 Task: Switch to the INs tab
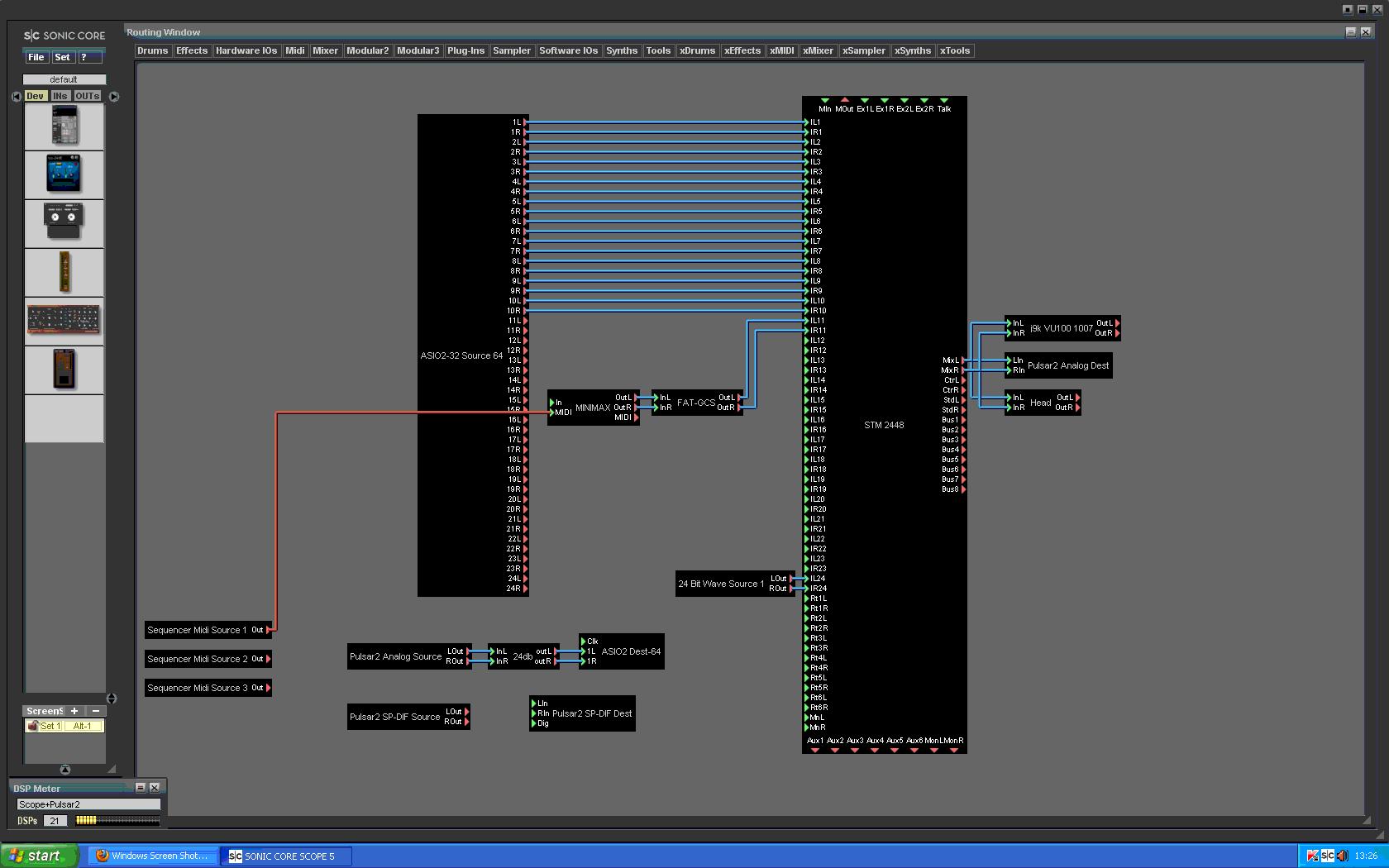tap(60, 96)
